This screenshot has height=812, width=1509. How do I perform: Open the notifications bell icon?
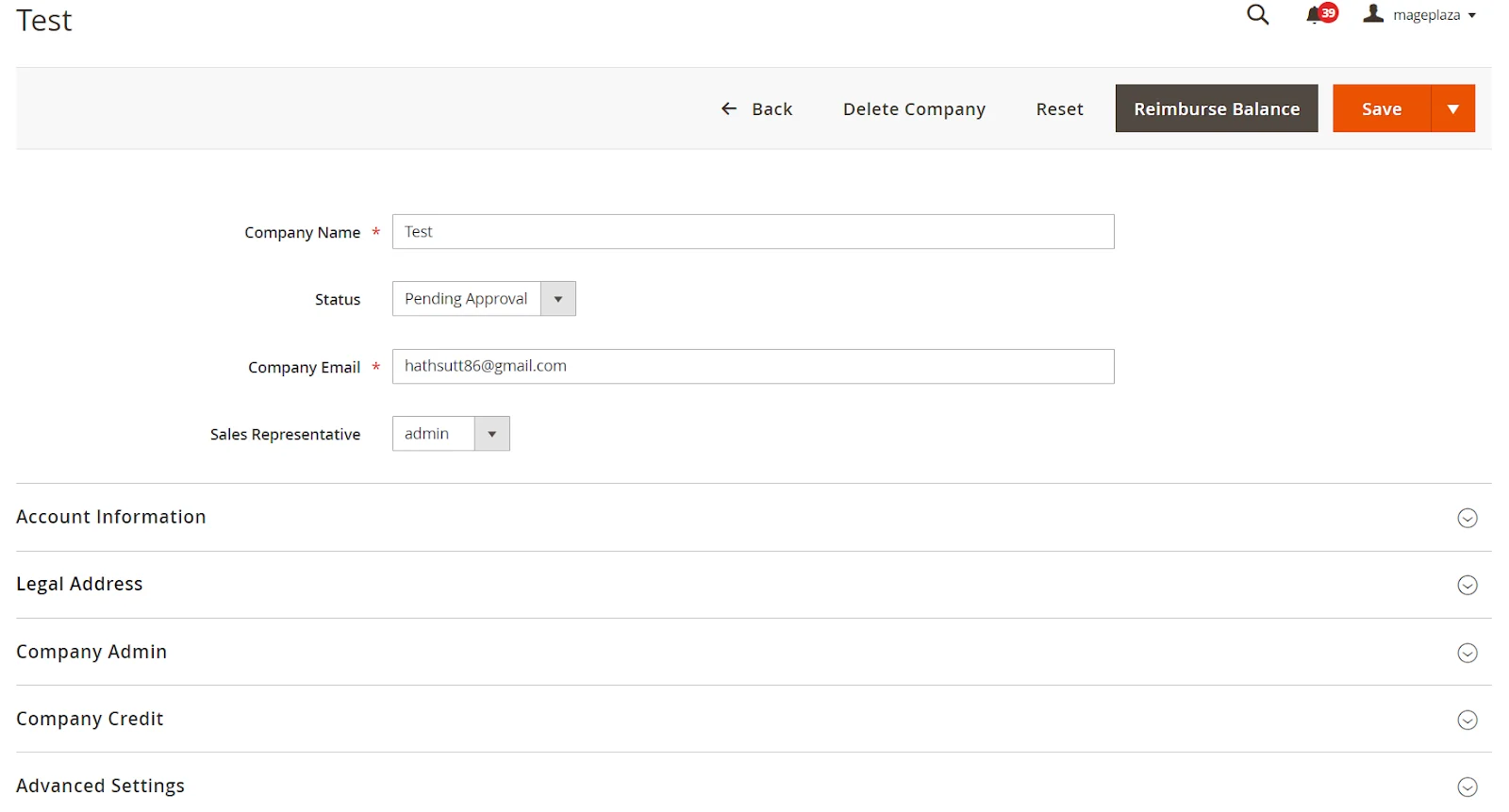pos(1314,15)
